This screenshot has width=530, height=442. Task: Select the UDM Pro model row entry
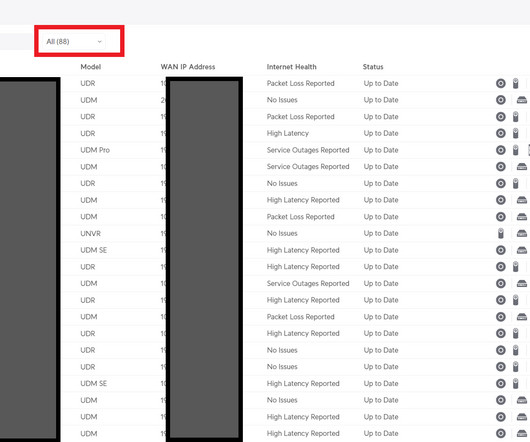click(x=95, y=150)
